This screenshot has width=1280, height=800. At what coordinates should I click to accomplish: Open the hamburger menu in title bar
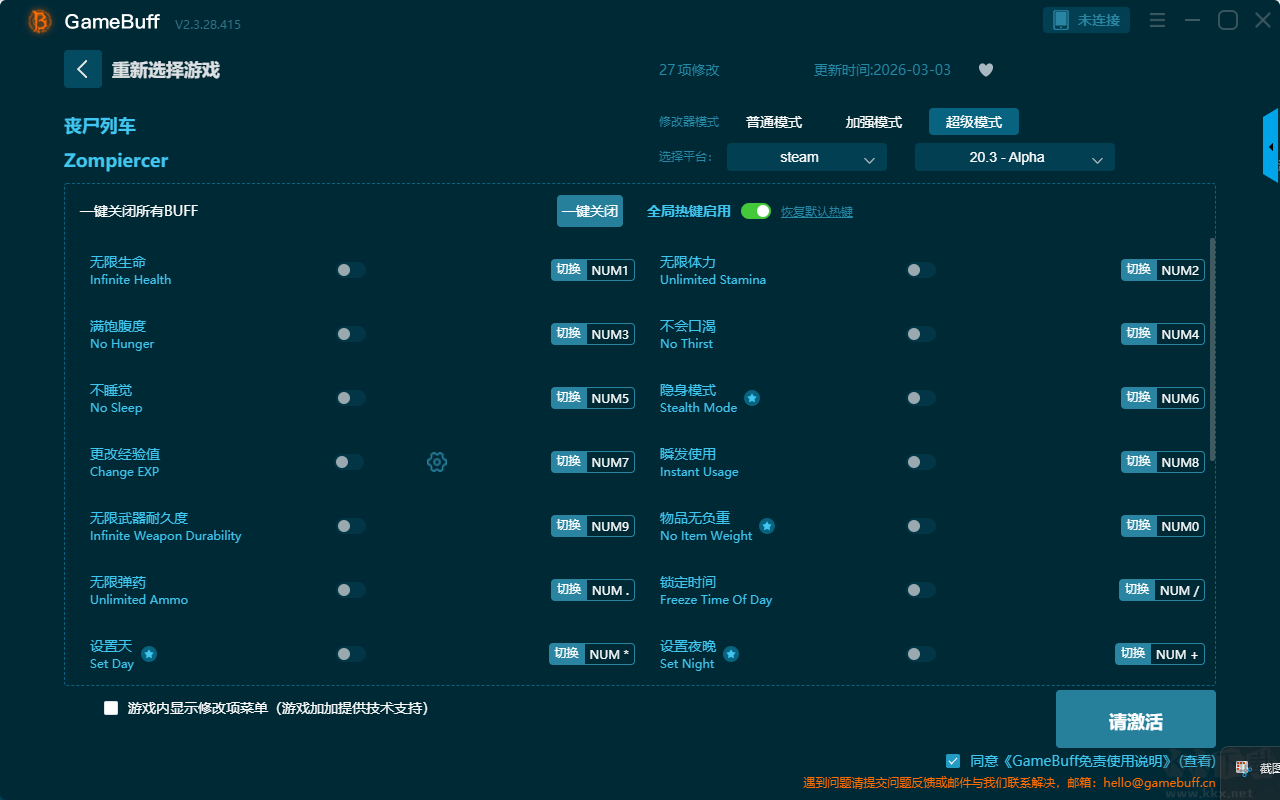[1157, 20]
